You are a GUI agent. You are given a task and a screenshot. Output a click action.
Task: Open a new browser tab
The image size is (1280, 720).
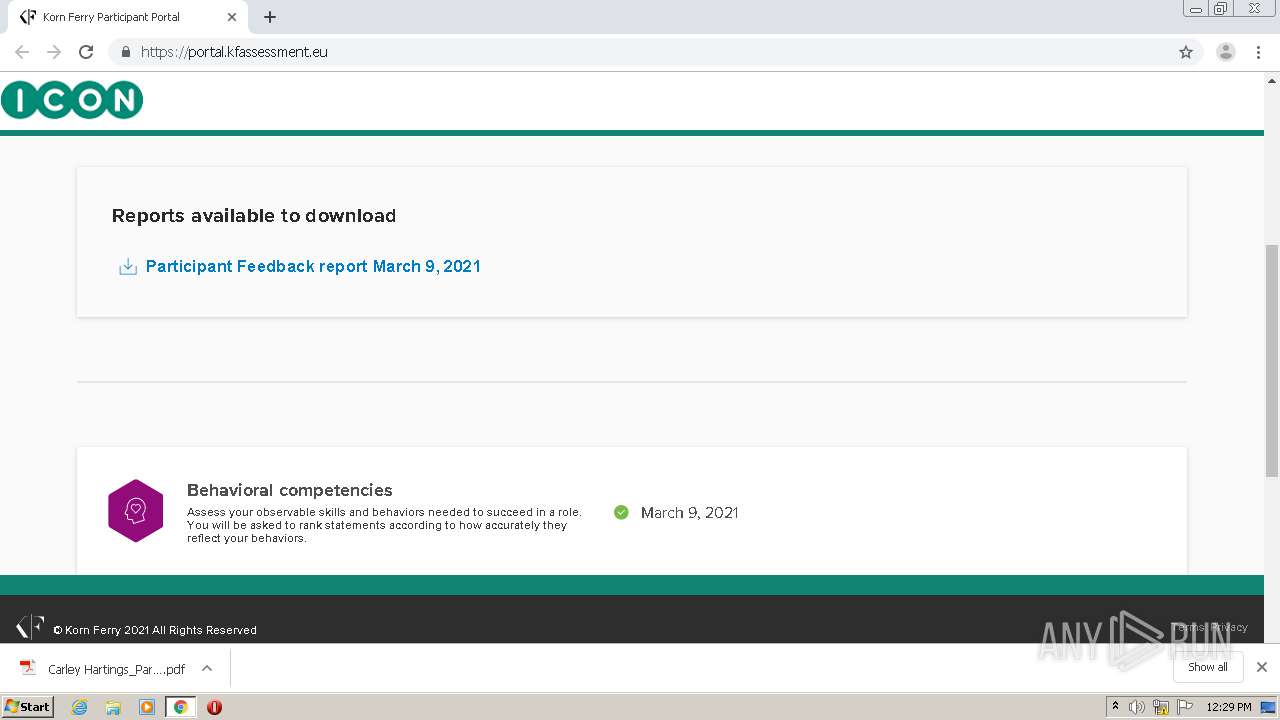point(270,17)
